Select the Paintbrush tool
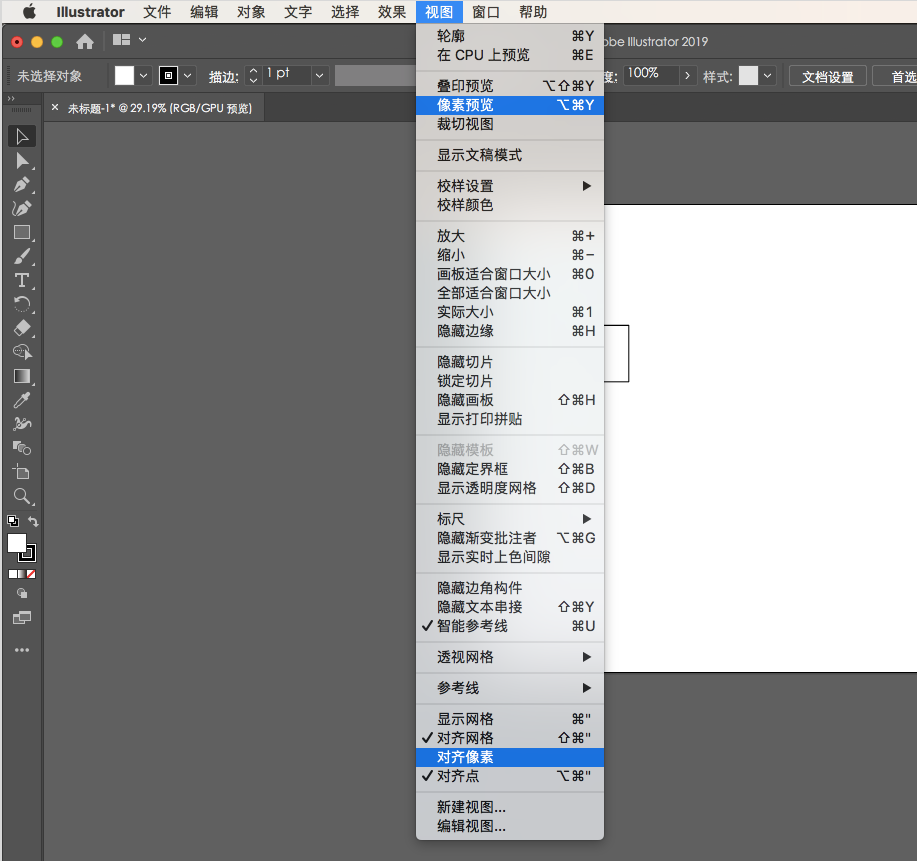 (x=22, y=256)
